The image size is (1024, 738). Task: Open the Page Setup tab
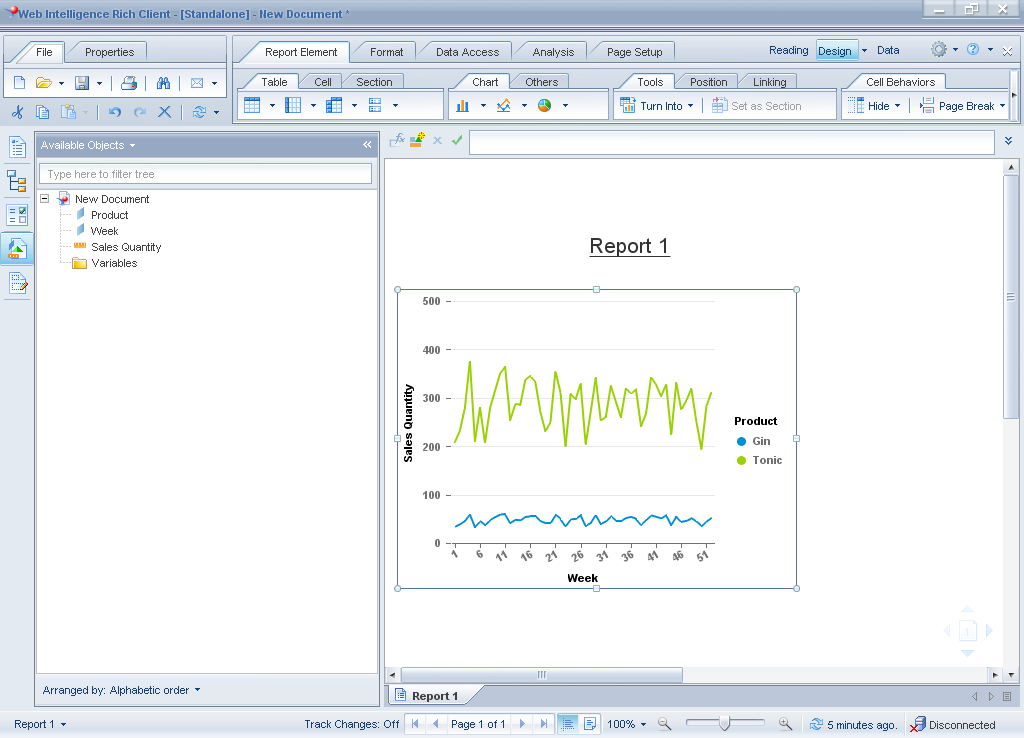634,52
